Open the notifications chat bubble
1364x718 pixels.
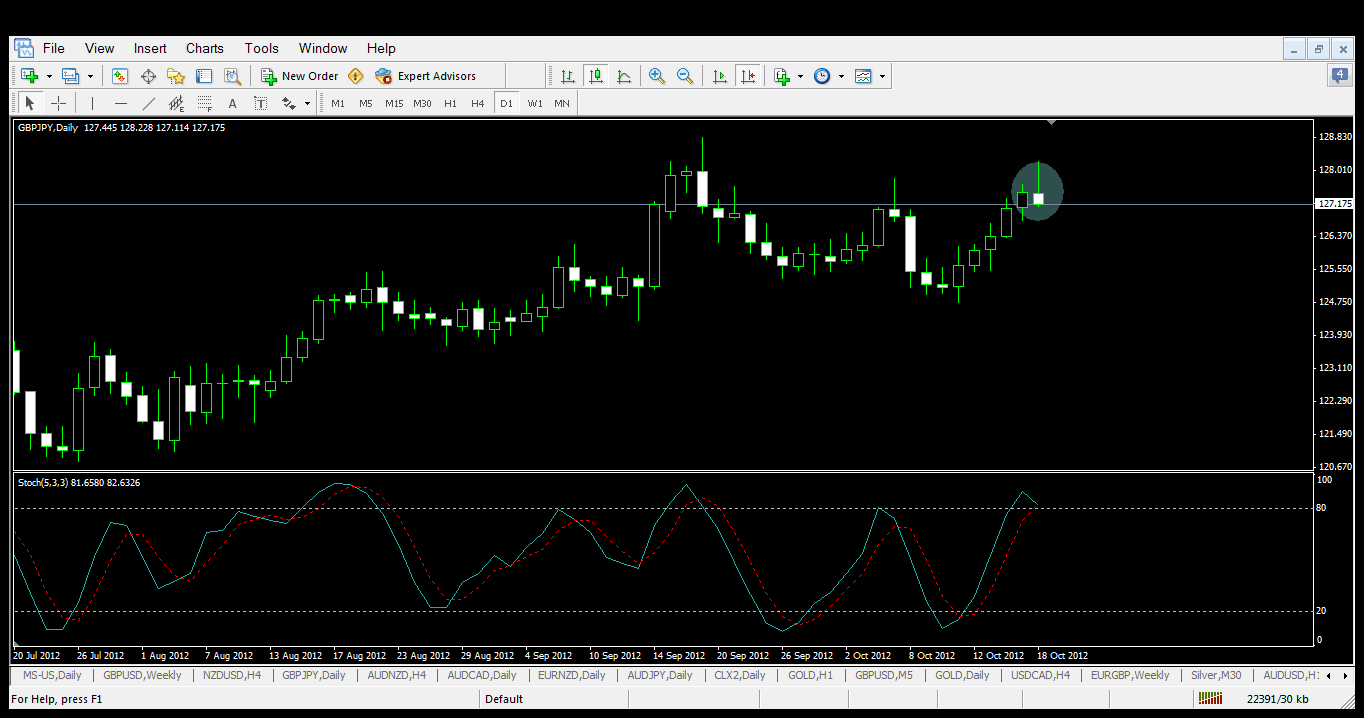point(1340,76)
